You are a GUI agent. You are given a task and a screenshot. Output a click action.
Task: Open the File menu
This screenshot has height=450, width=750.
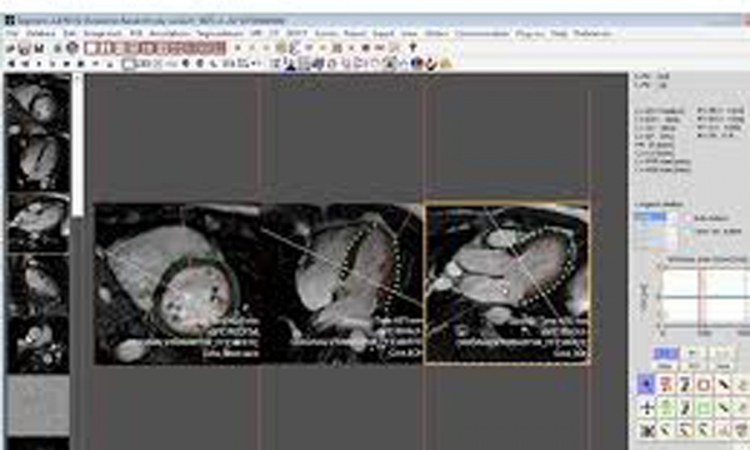[x=11, y=33]
